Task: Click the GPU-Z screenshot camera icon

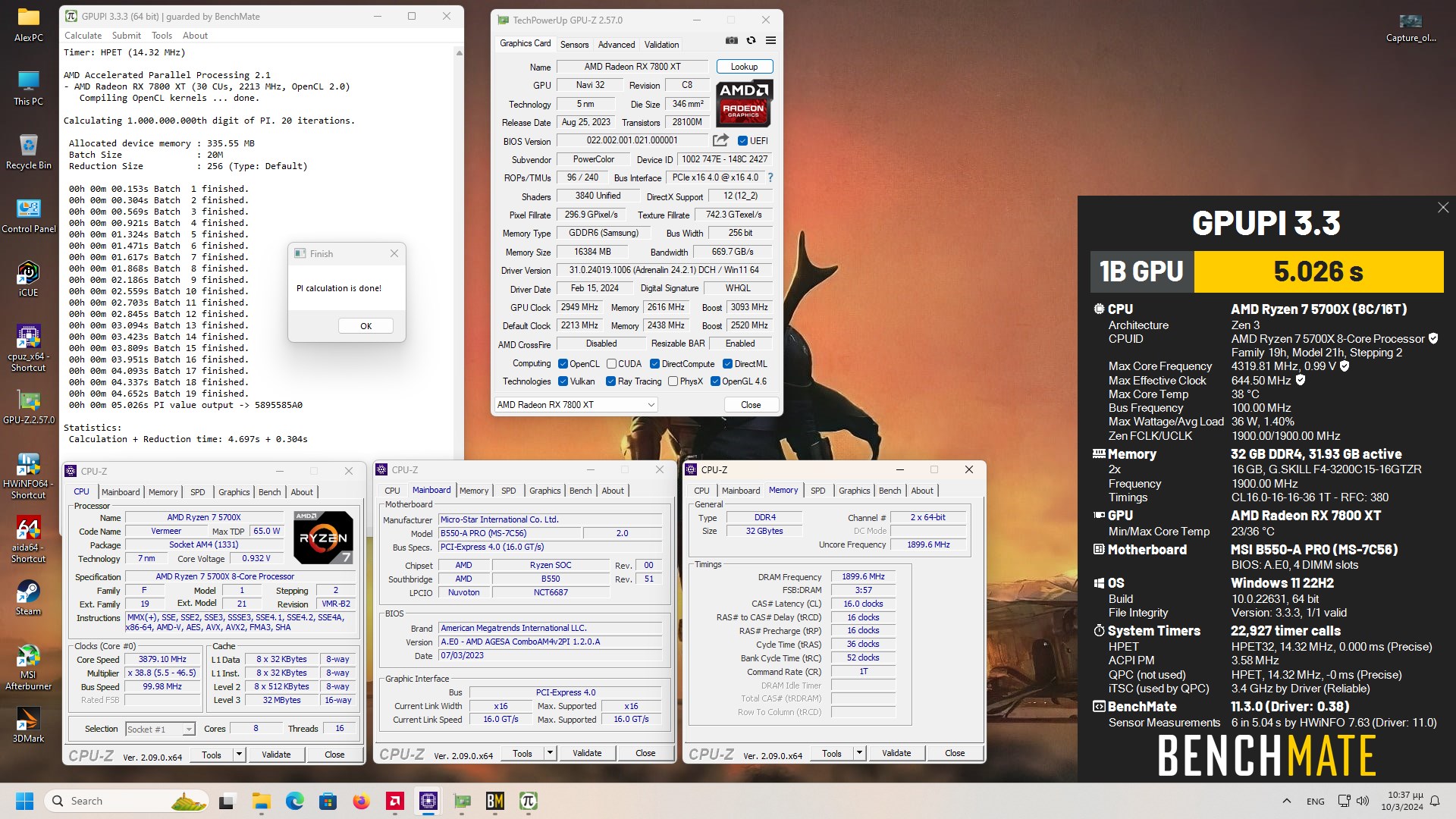Action: [x=731, y=40]
